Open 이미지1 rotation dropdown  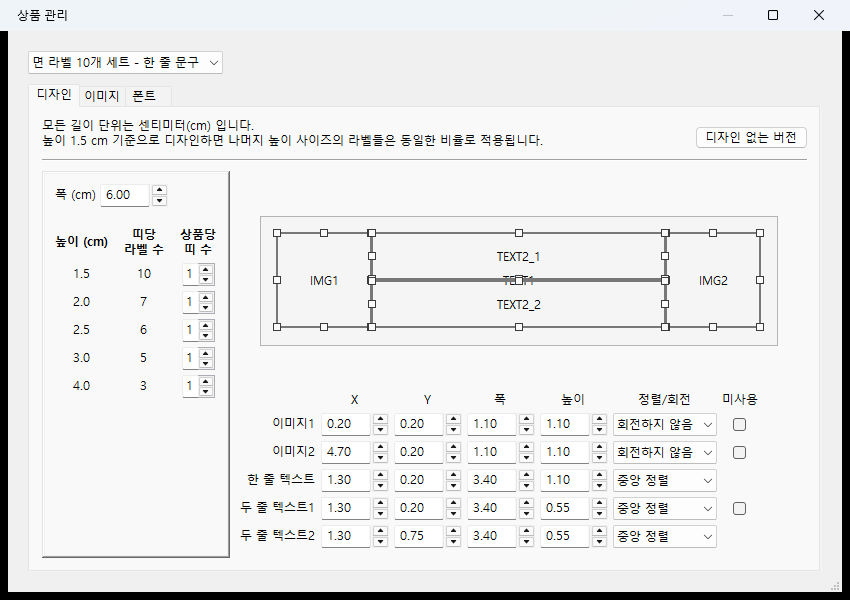(x=665, y=424)
